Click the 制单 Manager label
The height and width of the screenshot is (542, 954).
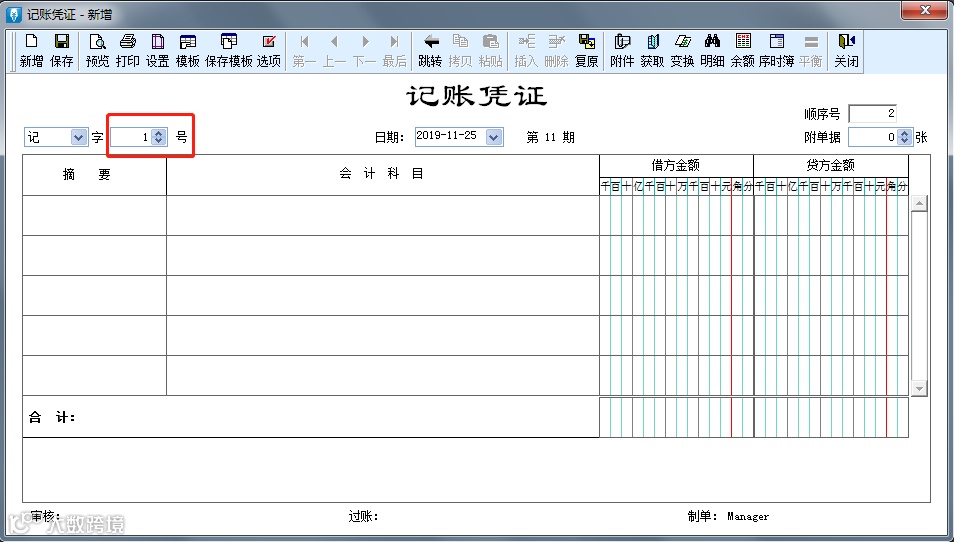[x=728, y=516]
